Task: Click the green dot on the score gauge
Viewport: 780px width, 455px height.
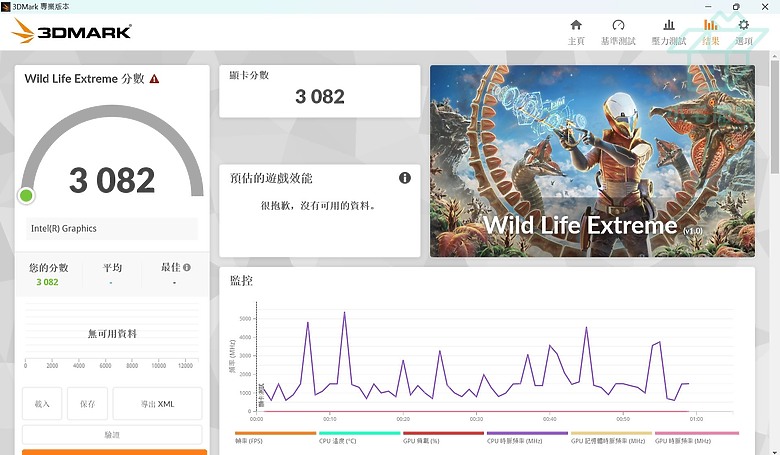Action: (x=26, y=195)
